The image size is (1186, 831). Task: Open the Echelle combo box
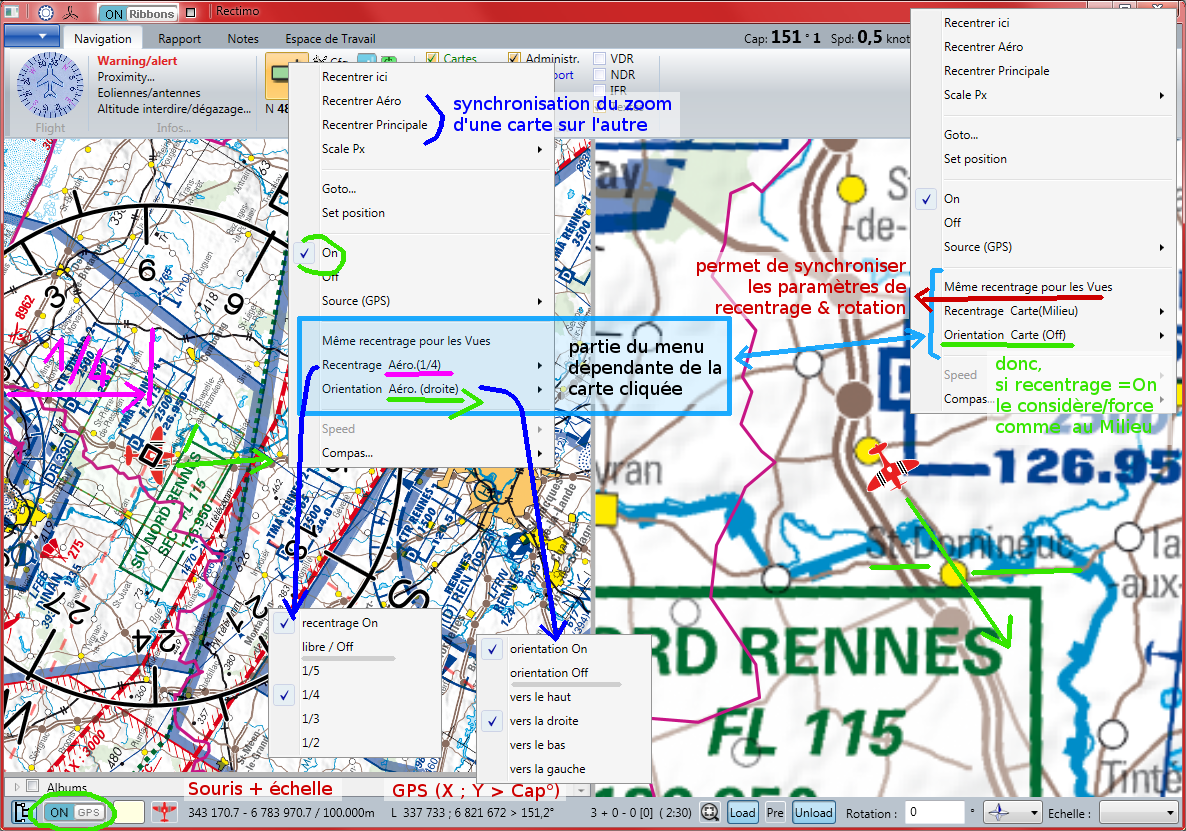coord(1138,813)
